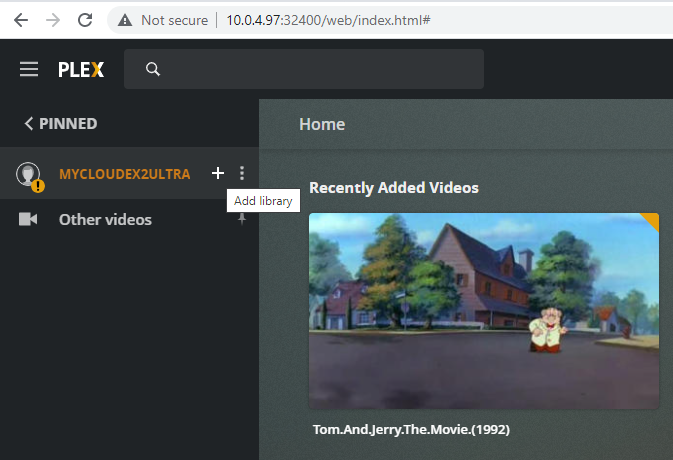Image resolution: width=673 pixels, height=460 pixels.
Task: Add a library with the plus icon
Action: [x=218, y=173]
